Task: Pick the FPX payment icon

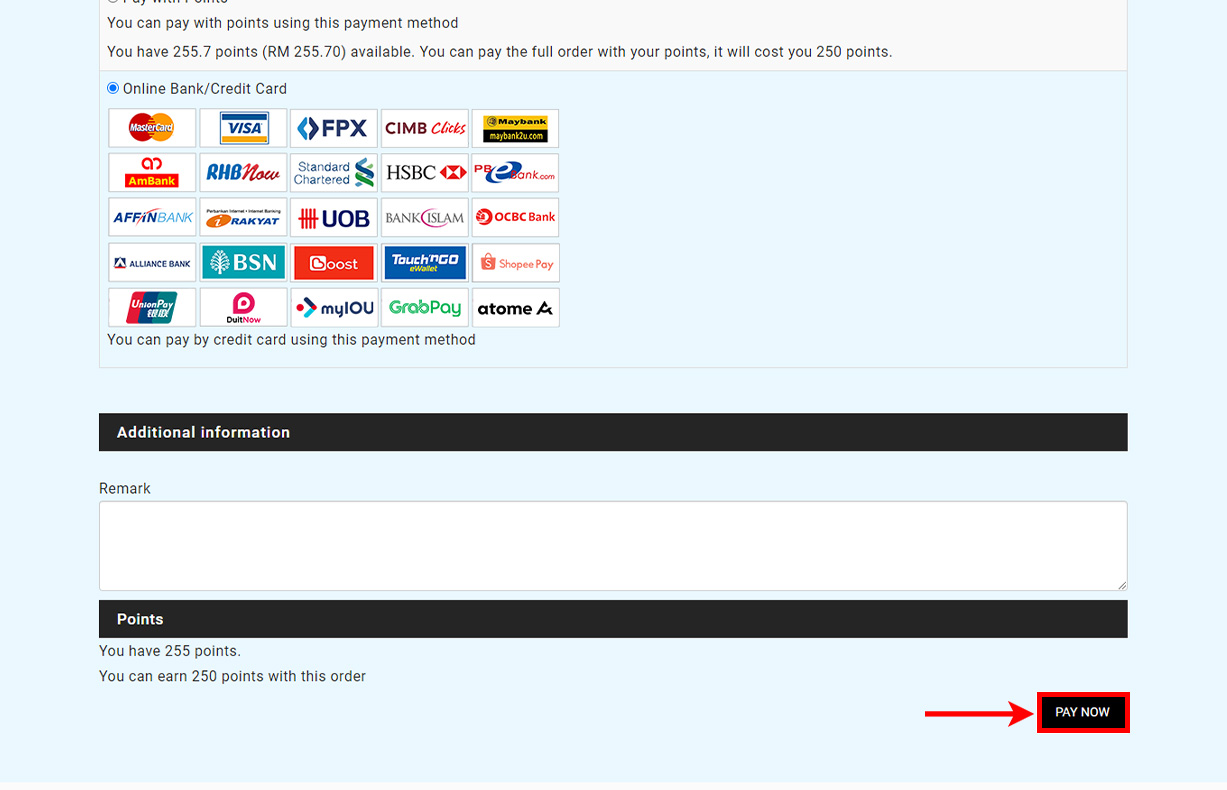Action: (334, 128)
